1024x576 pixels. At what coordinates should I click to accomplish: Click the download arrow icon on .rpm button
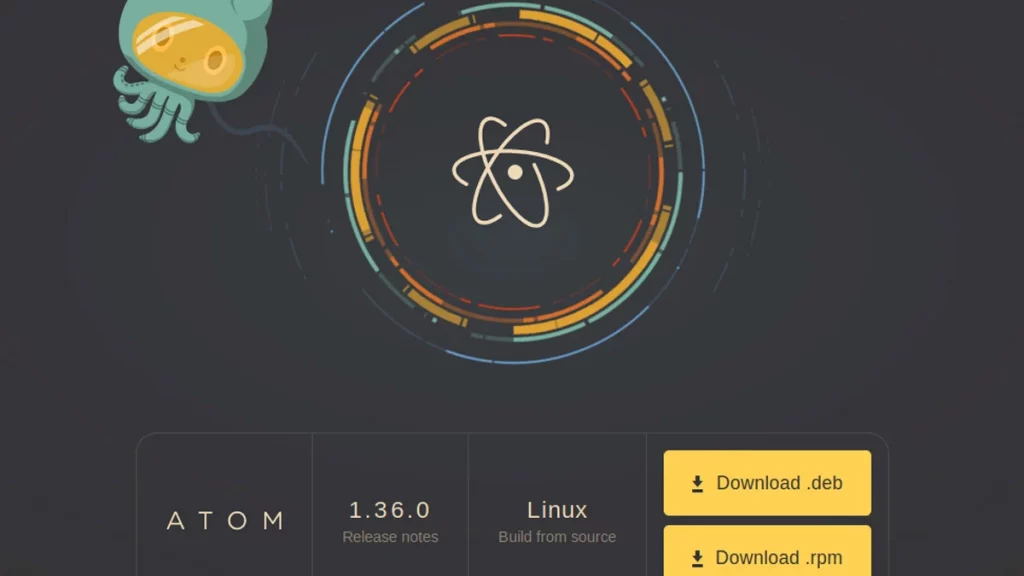698,558
